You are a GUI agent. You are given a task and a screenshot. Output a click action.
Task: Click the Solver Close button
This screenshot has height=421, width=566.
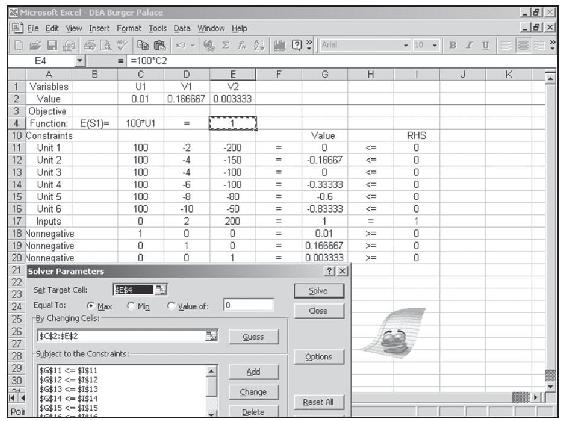(319, 311)
